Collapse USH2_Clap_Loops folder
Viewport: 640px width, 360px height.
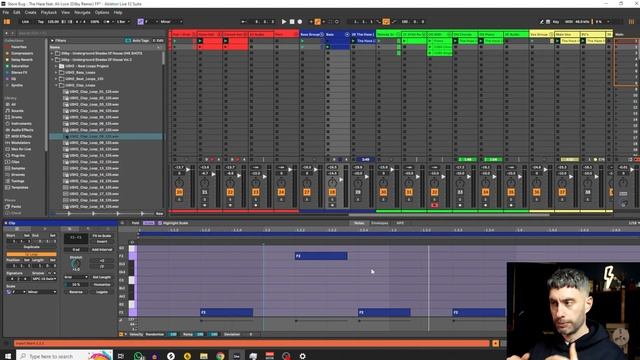(x=56, y=85)
